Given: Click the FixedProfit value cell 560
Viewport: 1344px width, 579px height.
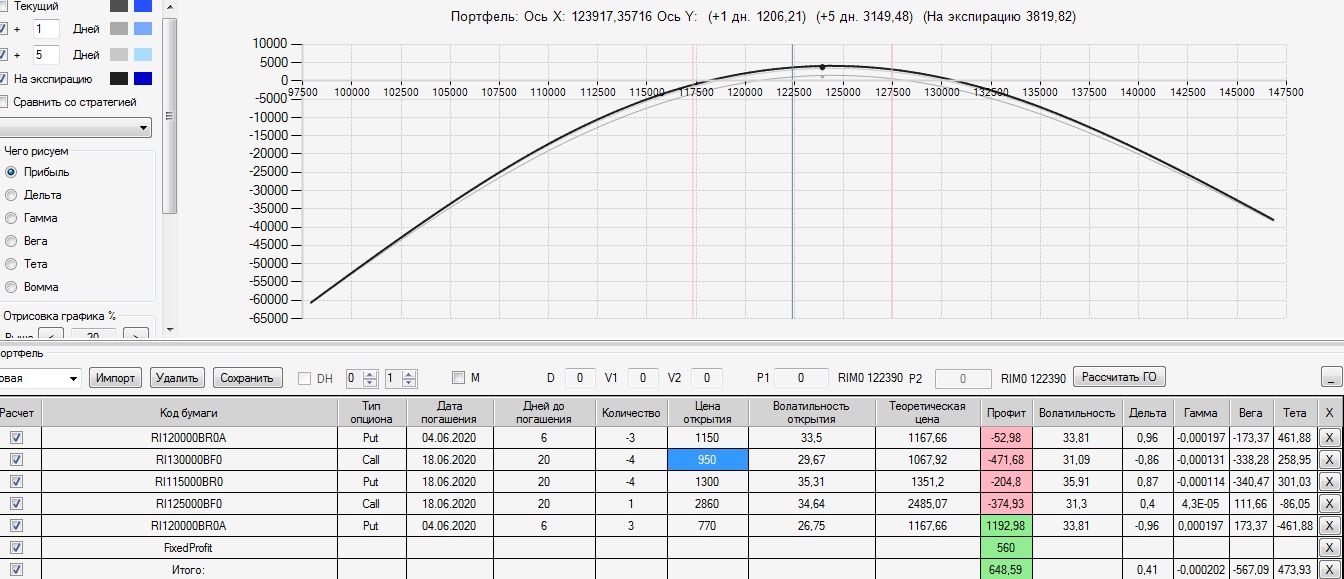Looking at the screenshot, I should pyautogui.click(x=1006, y=548).
